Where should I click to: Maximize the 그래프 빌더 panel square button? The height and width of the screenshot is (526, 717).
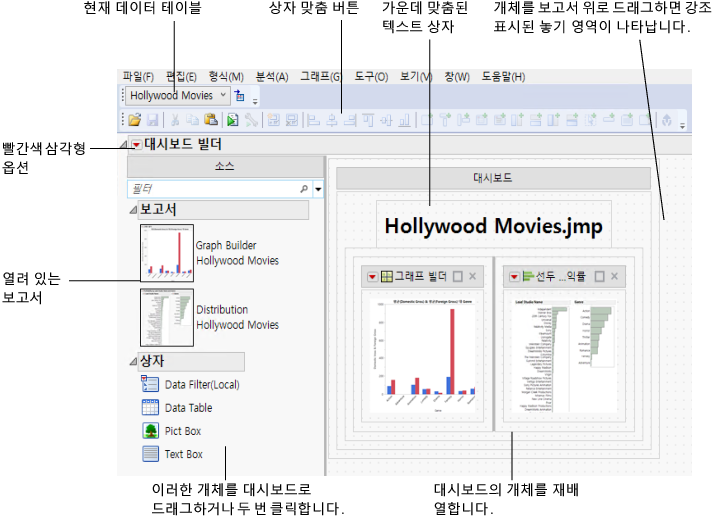[457, 276]
